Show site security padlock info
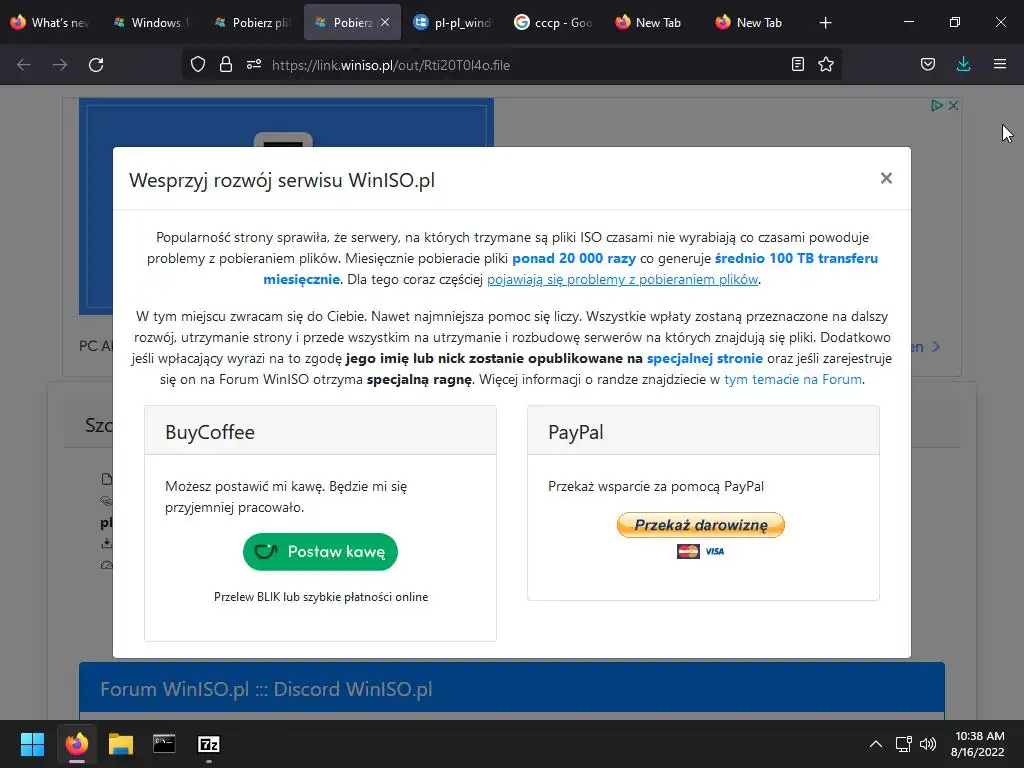 [226, 65]
